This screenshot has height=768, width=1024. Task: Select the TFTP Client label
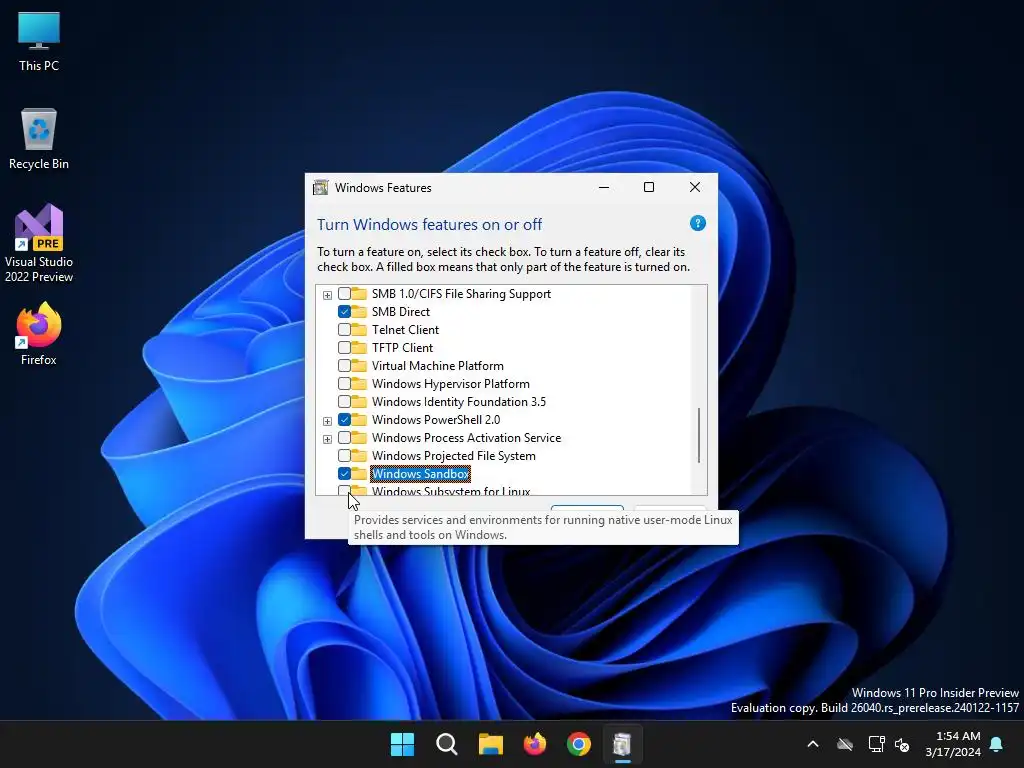click(x=402, y=347)
